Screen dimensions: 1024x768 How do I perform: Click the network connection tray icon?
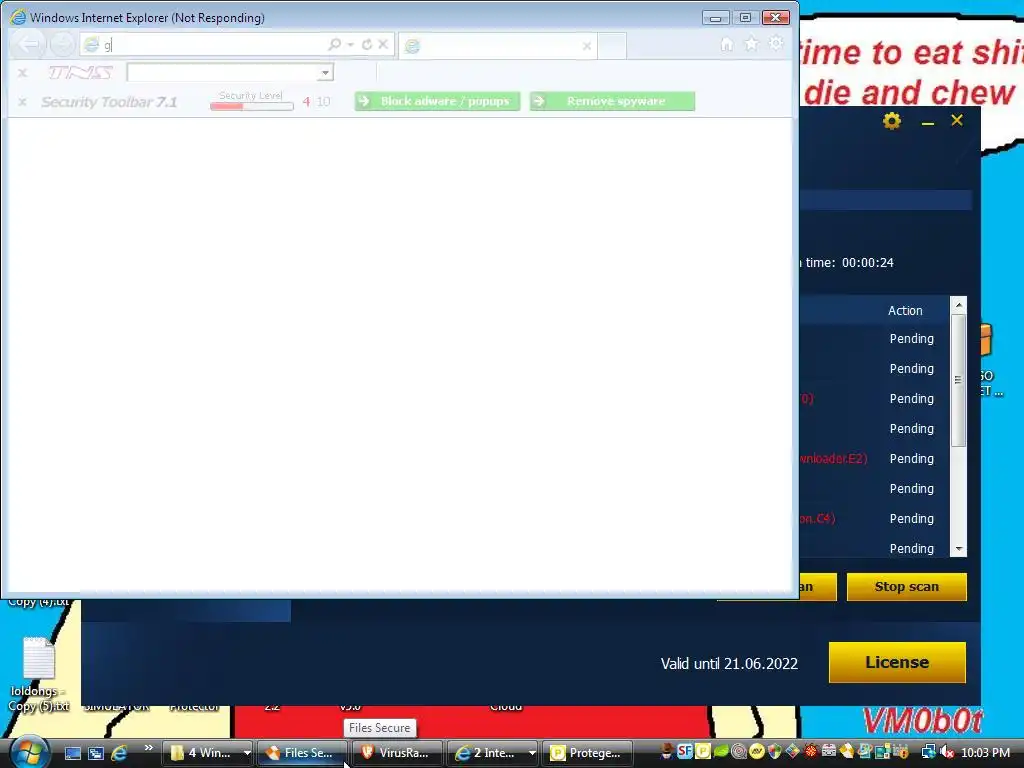[x=928, y=752]
